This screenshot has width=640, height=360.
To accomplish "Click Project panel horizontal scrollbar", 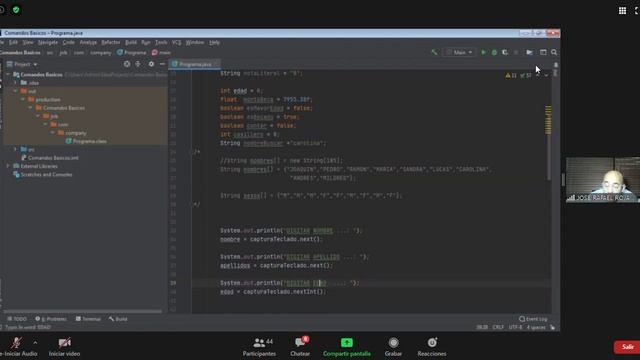I will tap(83, 311).
